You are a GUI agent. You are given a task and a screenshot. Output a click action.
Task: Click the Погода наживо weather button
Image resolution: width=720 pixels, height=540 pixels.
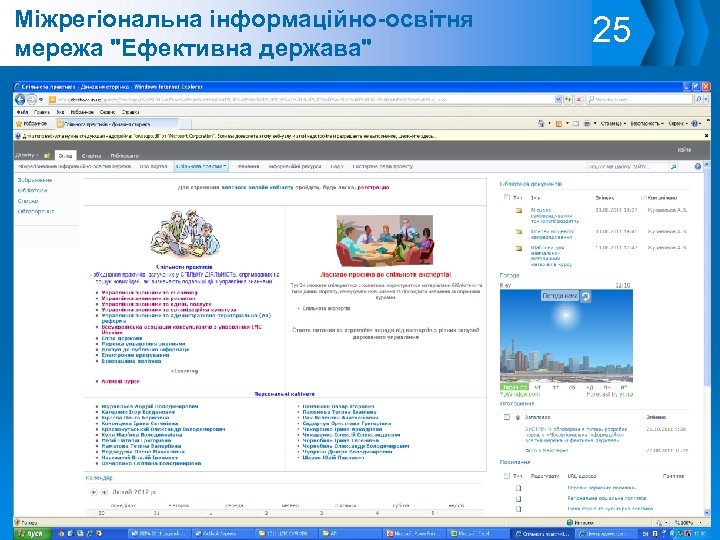click(x=560, y=296)
